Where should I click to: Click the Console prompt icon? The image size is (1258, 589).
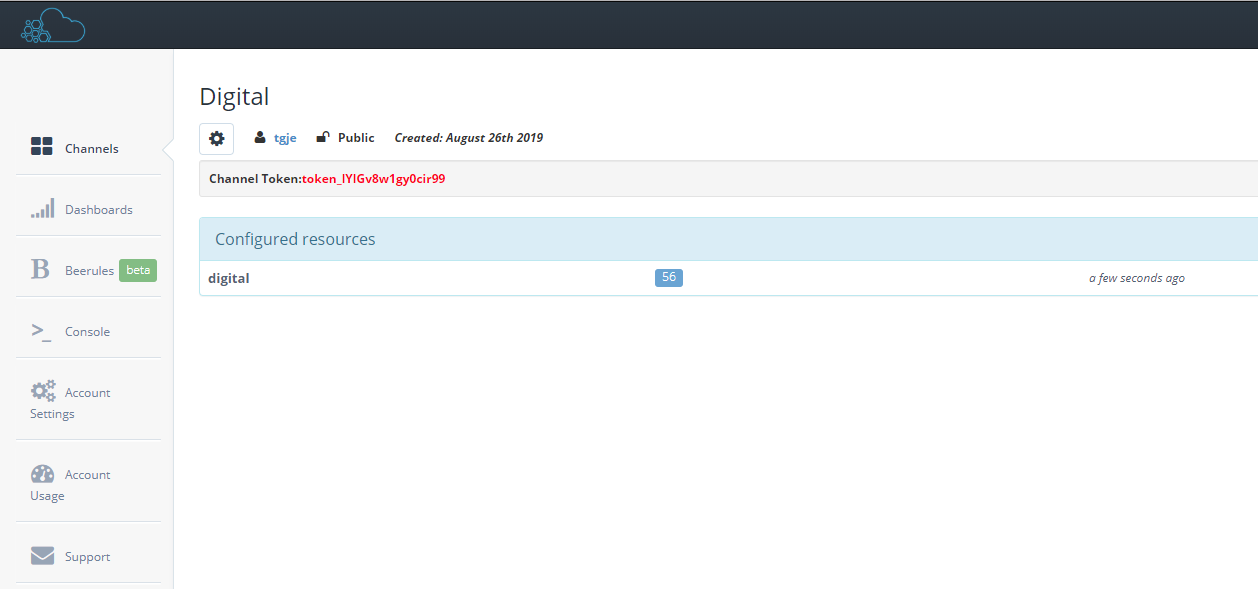[41, 331]
